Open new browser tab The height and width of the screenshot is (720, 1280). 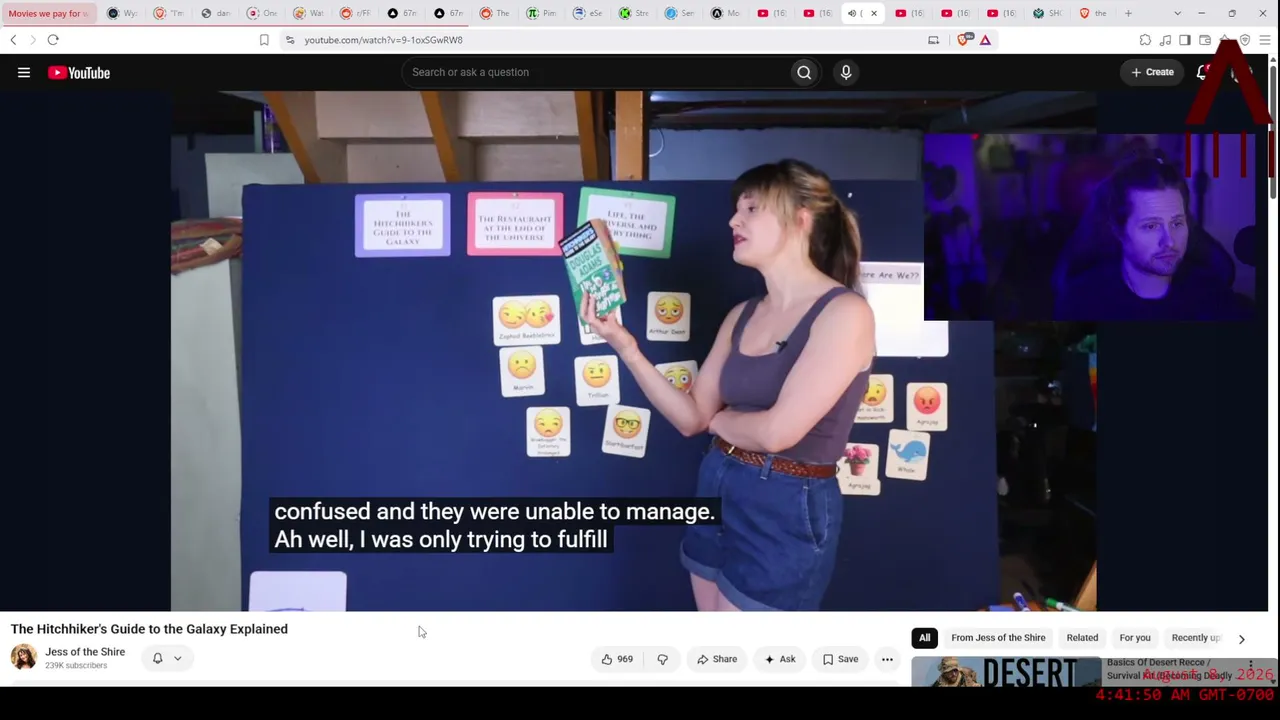click(1128, 13)
